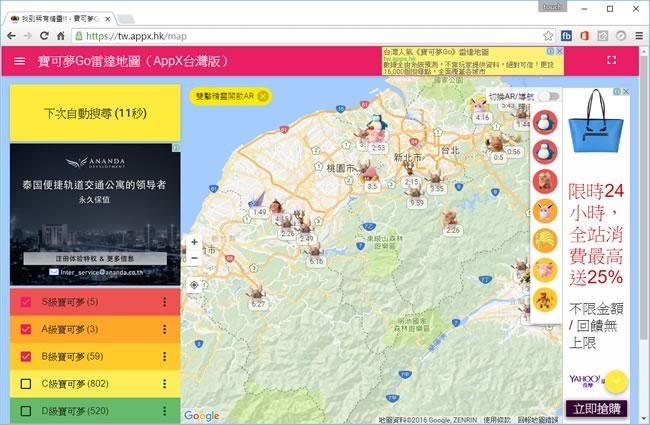Image resolution: width=650 pixels, height=425 pixels.
Task: Close the handbag ad on the right
Action: click(626, 92)
